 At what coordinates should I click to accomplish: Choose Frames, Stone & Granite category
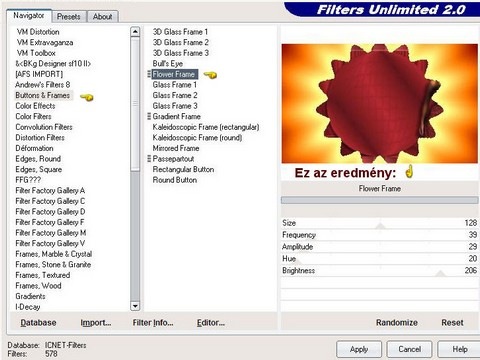pyautogui.click(x=53, y=265)
